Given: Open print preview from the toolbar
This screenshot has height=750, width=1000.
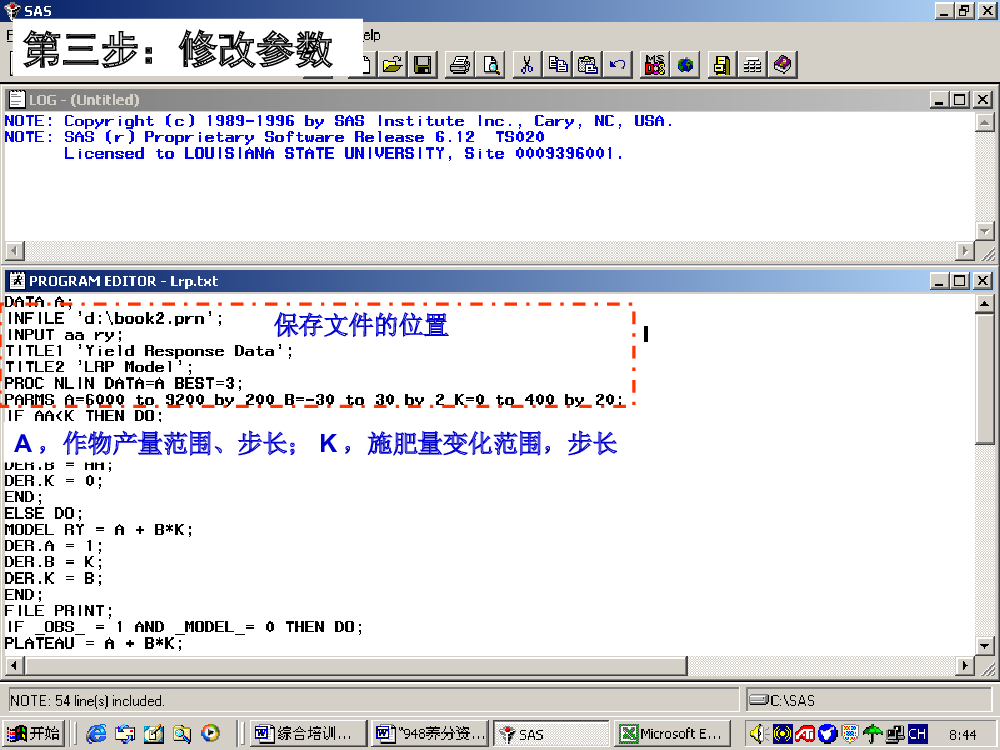Looking at the screenshot, I should click(490, 65).
